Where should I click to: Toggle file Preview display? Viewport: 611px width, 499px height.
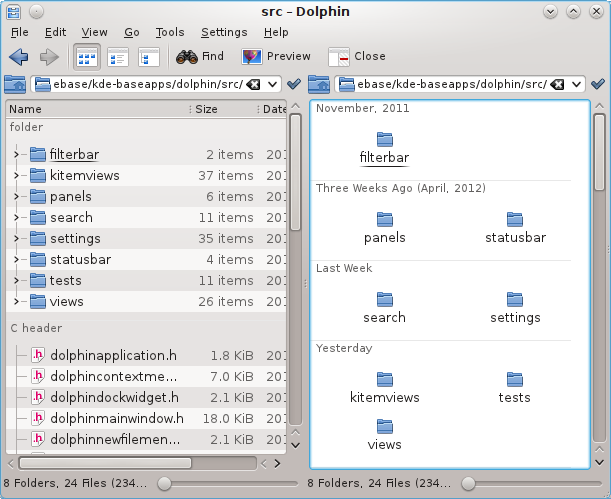click(276, 56)
